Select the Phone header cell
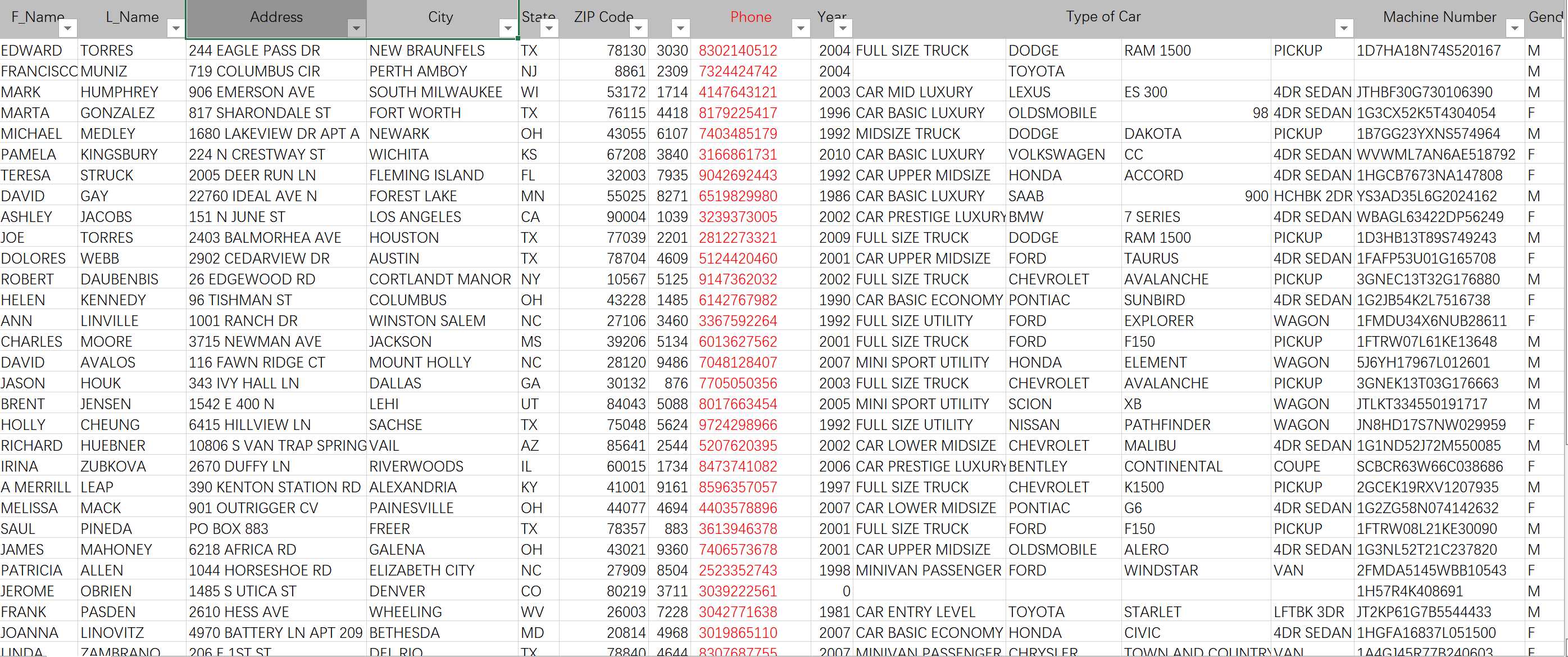This screenshot has height=657, width=1568. [751, 19]
